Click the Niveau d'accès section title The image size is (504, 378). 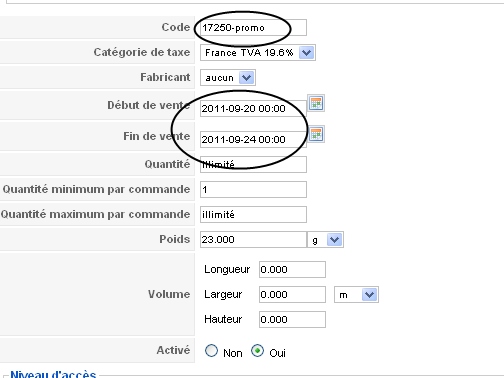(x=53, y=374)
